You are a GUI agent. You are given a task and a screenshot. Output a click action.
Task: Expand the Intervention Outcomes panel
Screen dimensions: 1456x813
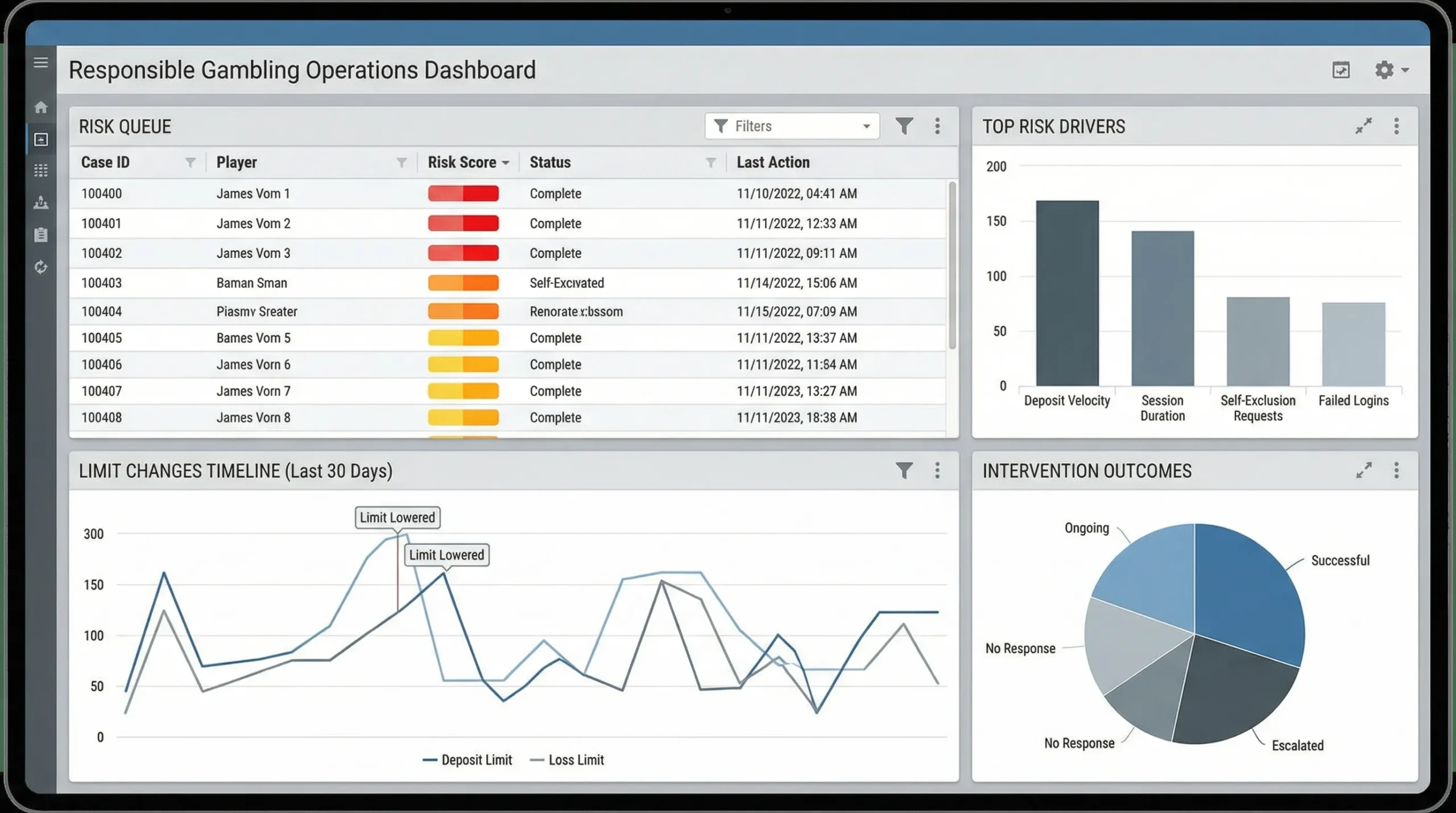1363,471
